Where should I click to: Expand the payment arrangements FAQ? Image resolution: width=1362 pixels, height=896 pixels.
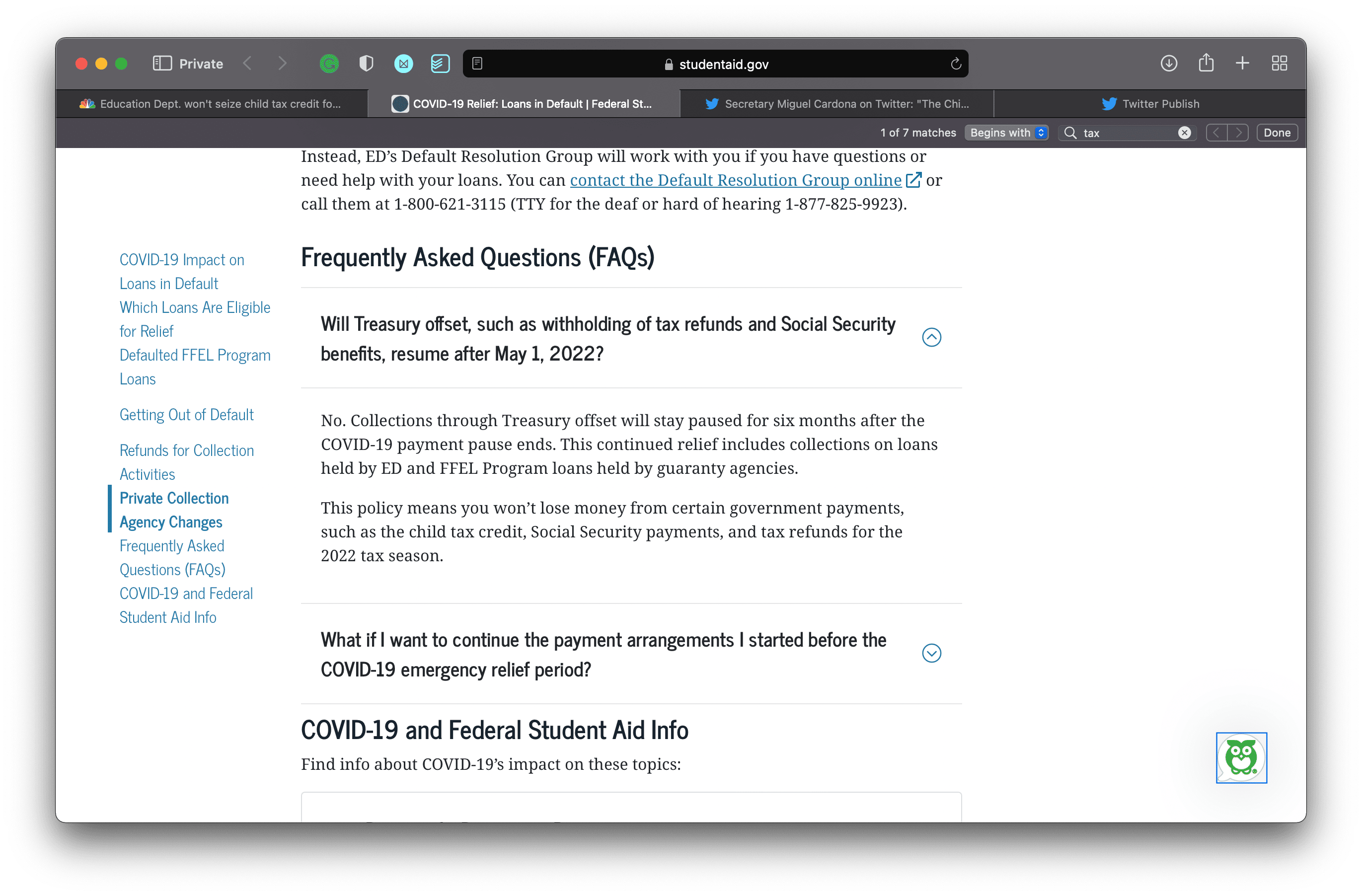tap(932, 654)
